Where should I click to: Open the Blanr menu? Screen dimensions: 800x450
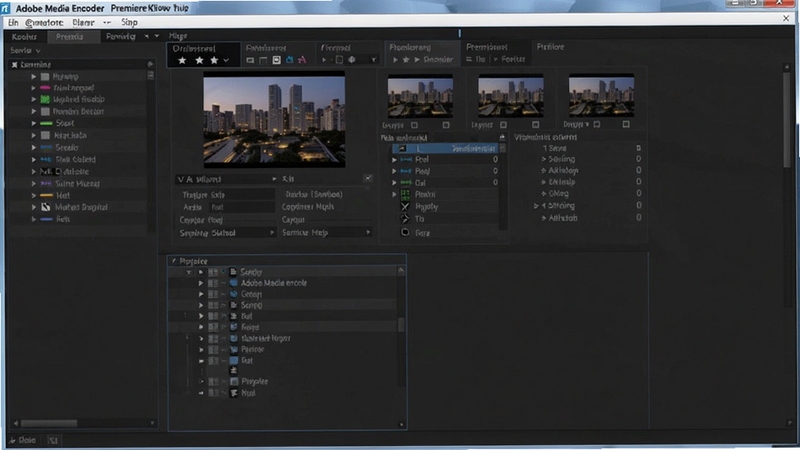click(x=83, y=22)
